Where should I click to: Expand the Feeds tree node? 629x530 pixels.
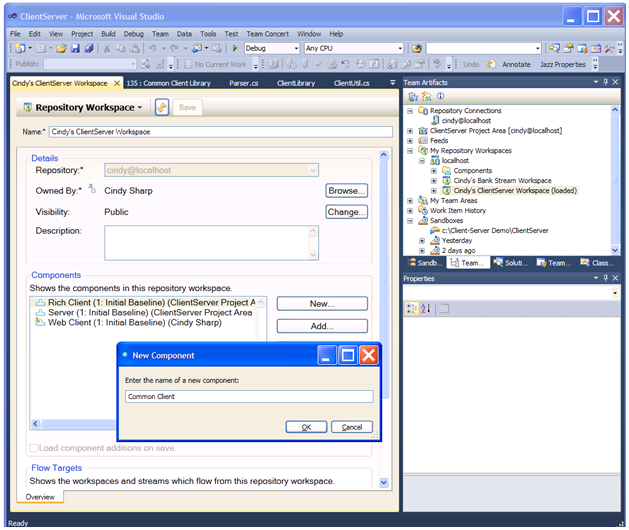(410, 141)
